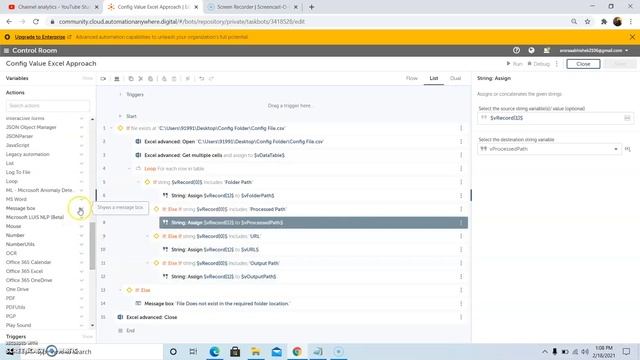Click Upgrade to Enterprise link

coord(40,37)
